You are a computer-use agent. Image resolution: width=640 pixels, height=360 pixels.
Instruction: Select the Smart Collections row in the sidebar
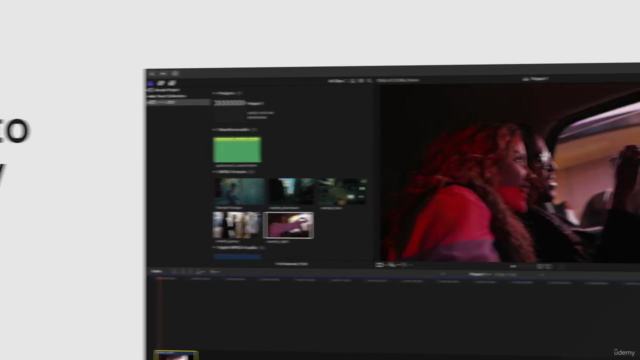[167, 96]
